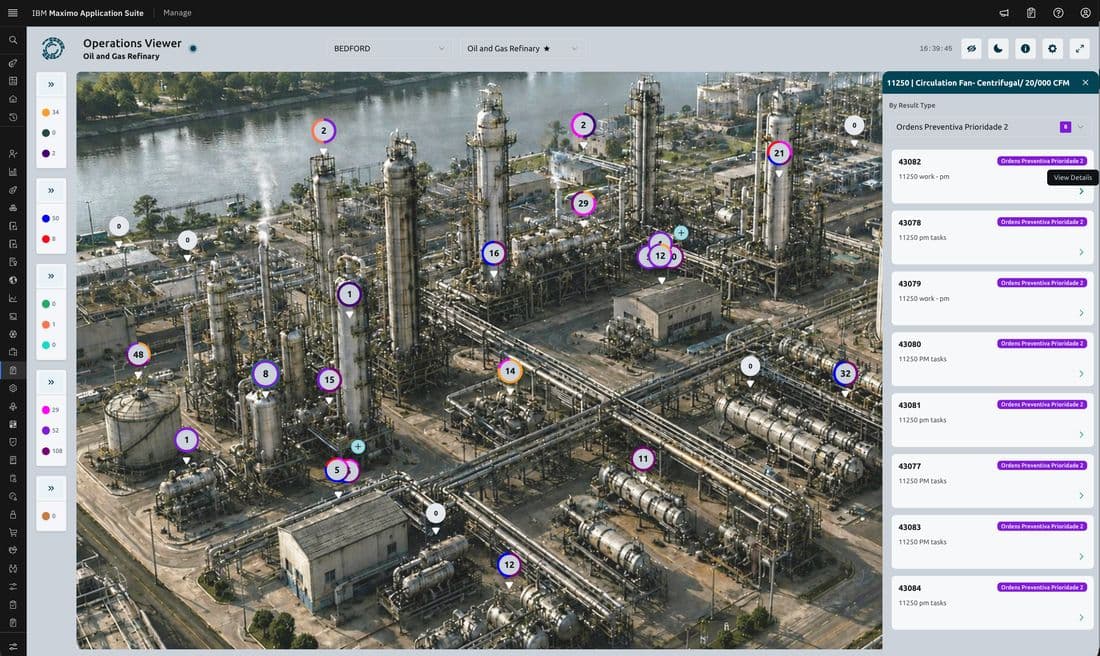The image size is (1100, 656).
Task: Click the brown legend dot showing 0
Action: coord(46,516)
